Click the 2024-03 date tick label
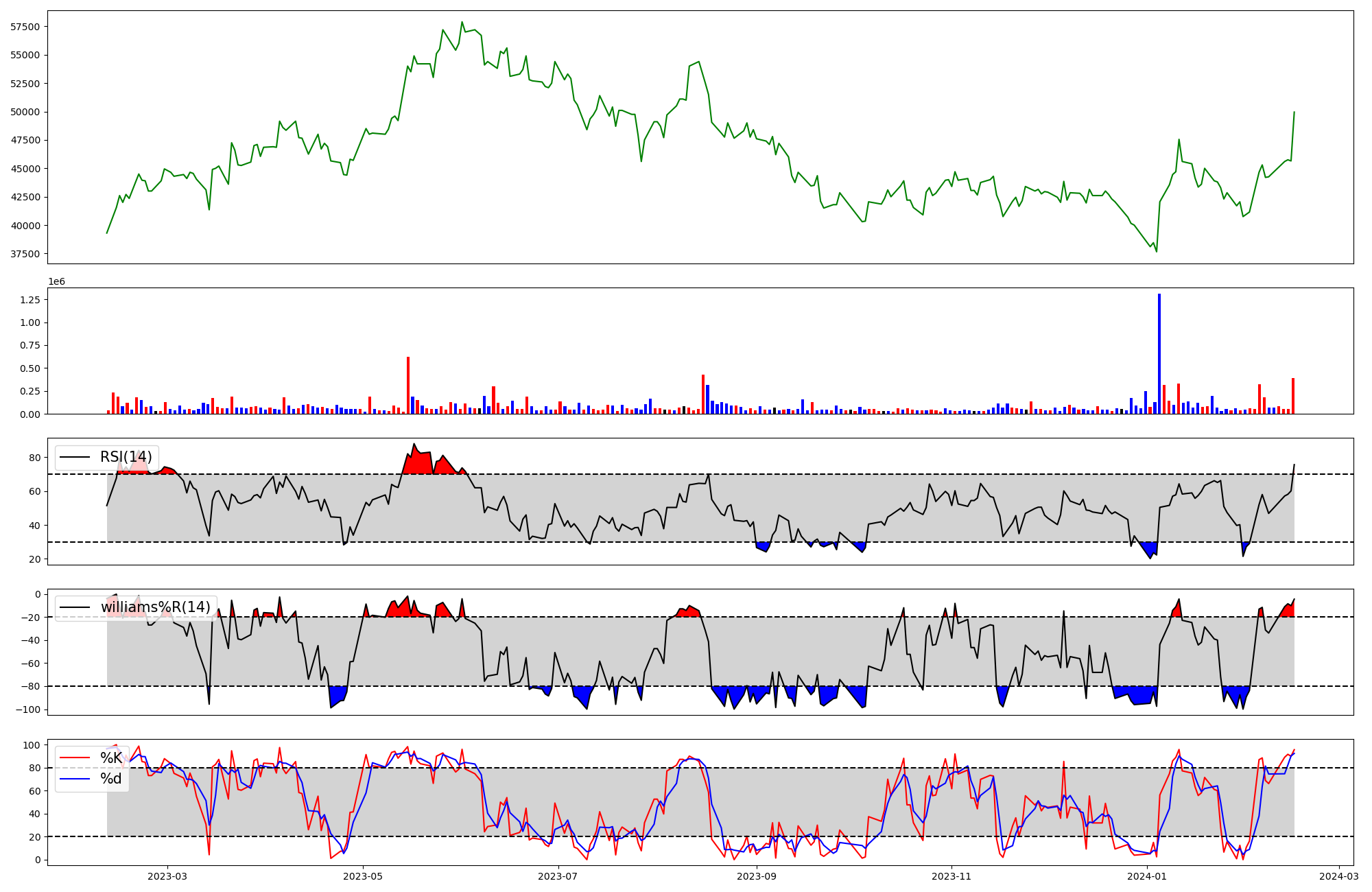This screenshot has width=1372, height=892. click(1339, 876)
